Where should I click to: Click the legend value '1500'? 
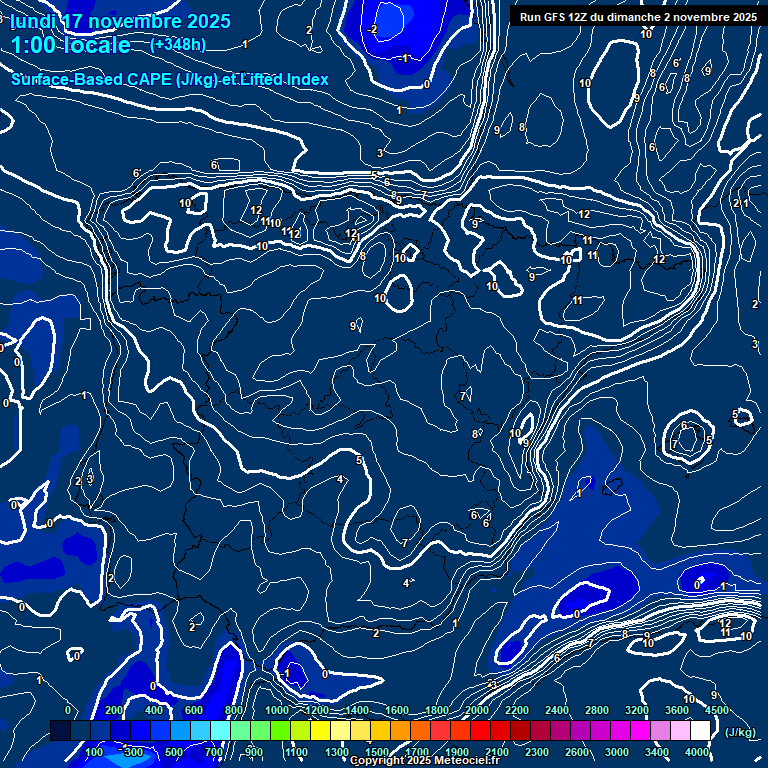pyautogui.click(x=377, y=752)
